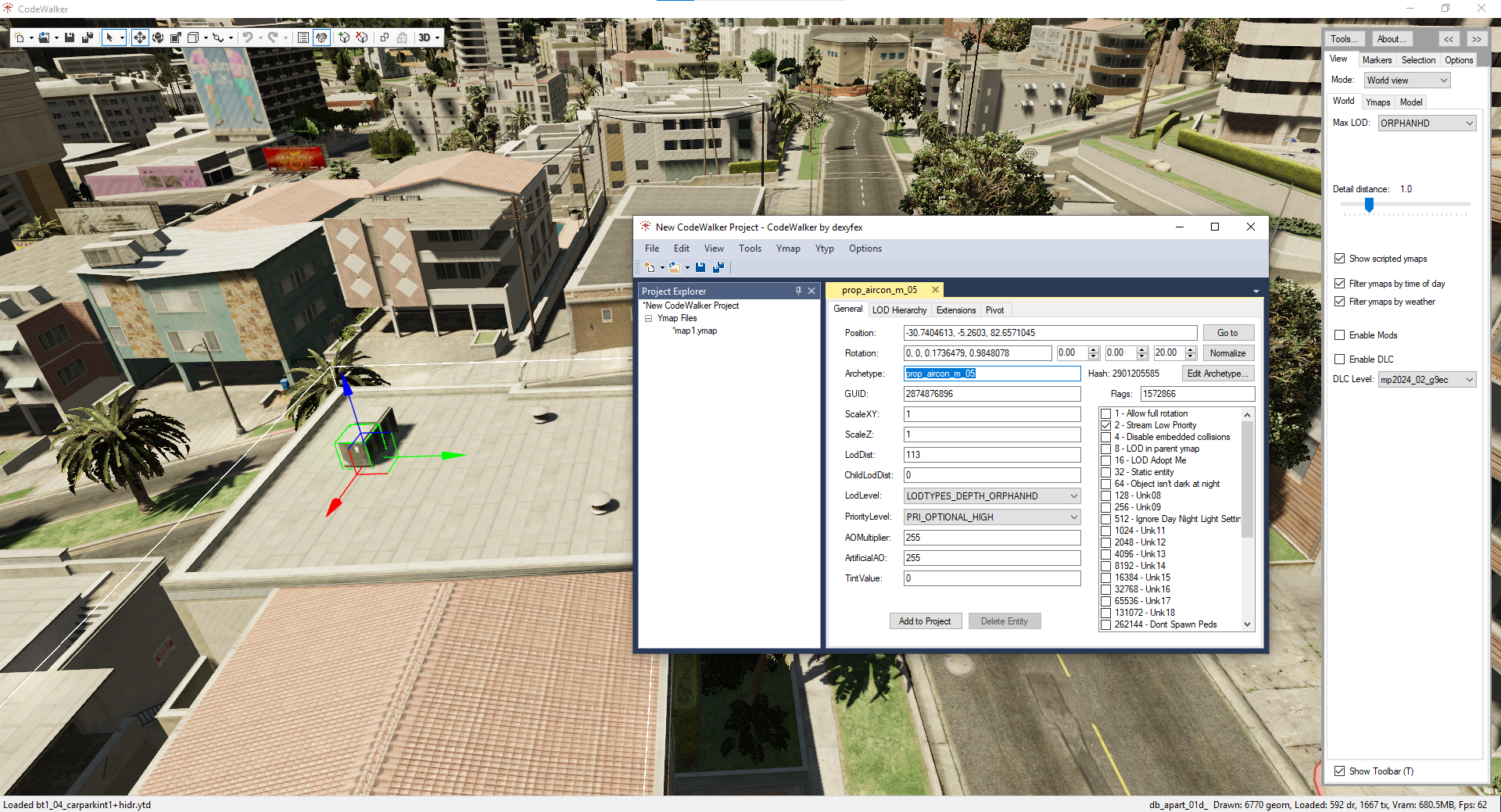Click Save icon in project window toolbar
Viewport: 1501px width, 812px height.
click(700, 267)
